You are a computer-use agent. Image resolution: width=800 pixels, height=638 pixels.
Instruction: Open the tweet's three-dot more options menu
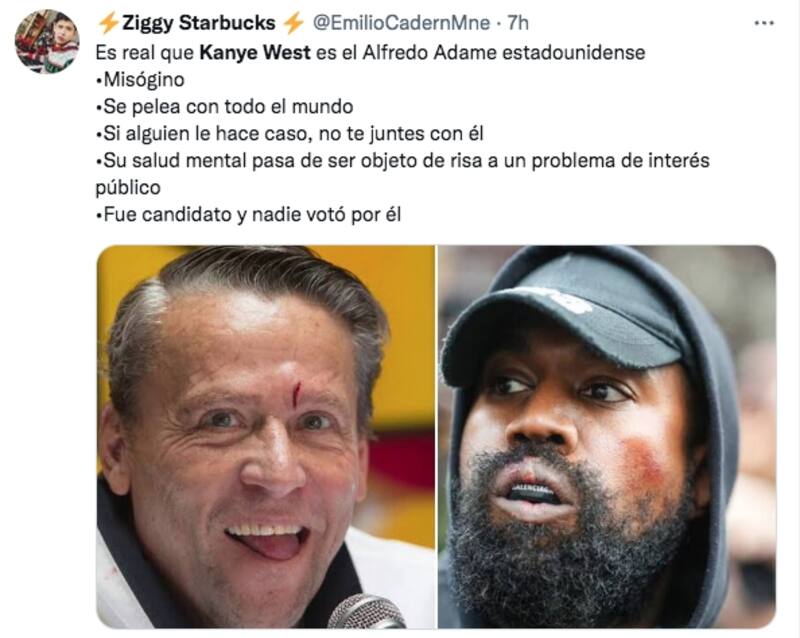(x=764, y=23)
